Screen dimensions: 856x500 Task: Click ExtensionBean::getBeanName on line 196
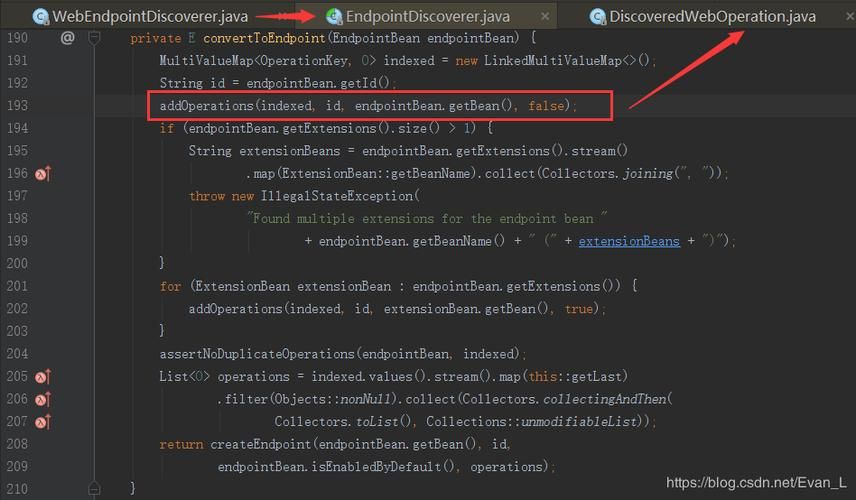376,174
